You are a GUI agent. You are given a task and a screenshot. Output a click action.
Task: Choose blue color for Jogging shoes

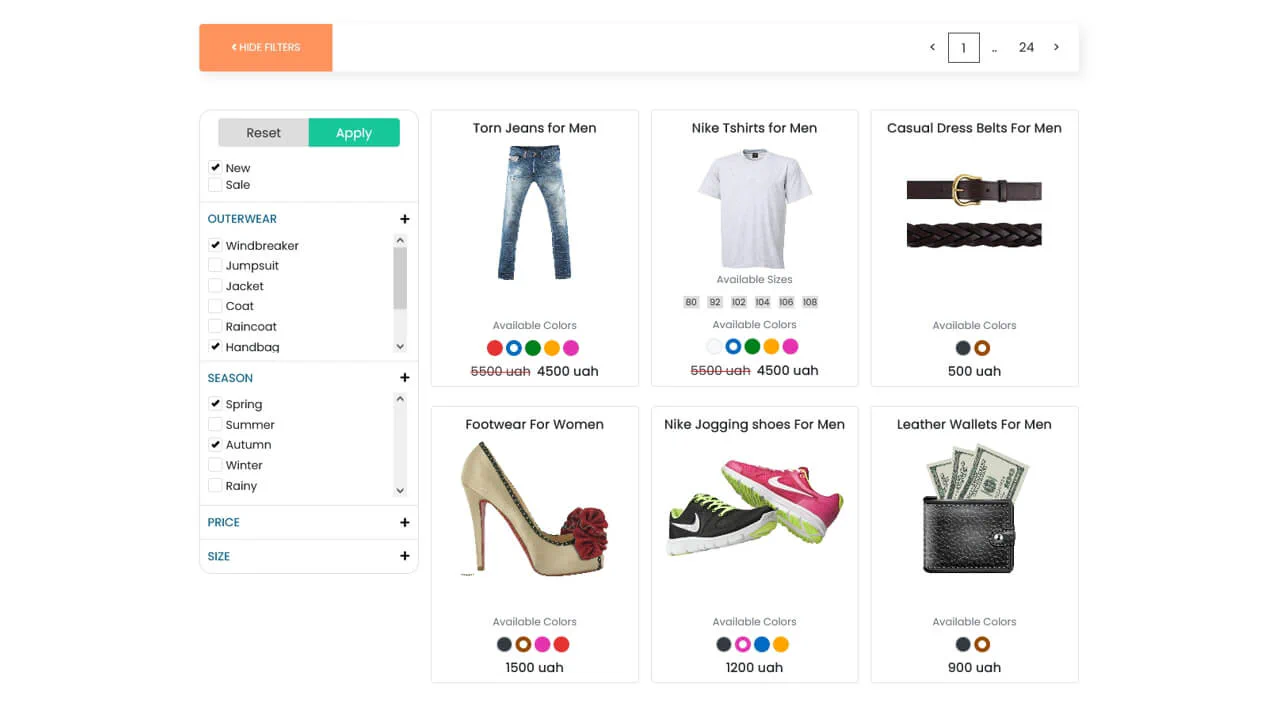coord(762,644)
